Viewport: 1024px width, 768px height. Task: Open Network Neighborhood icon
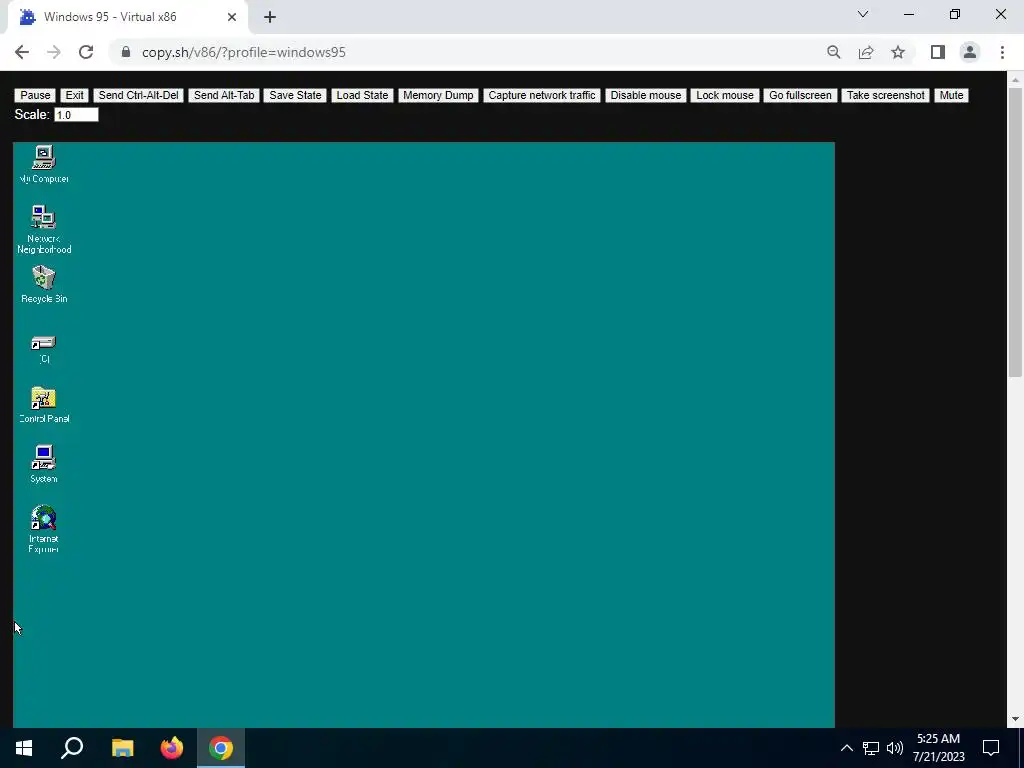point(44,229)
